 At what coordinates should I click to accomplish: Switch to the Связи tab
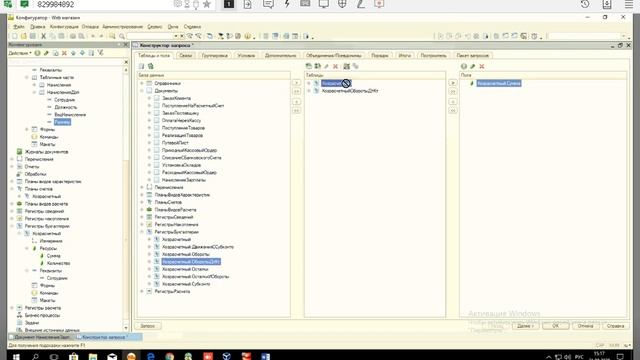tap(186, 56)
